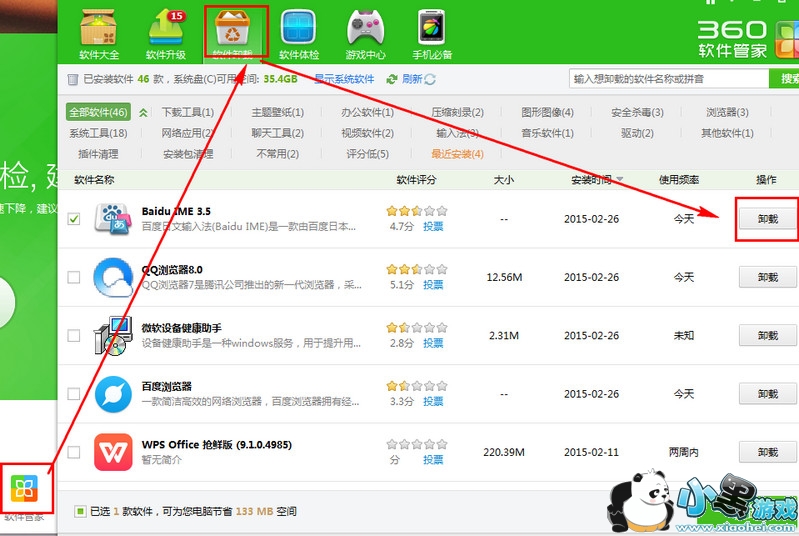The width and height of the screenshot is (799, 536).
Task: Click 两周内 usage frequency value
Action: tap(683, 452)
